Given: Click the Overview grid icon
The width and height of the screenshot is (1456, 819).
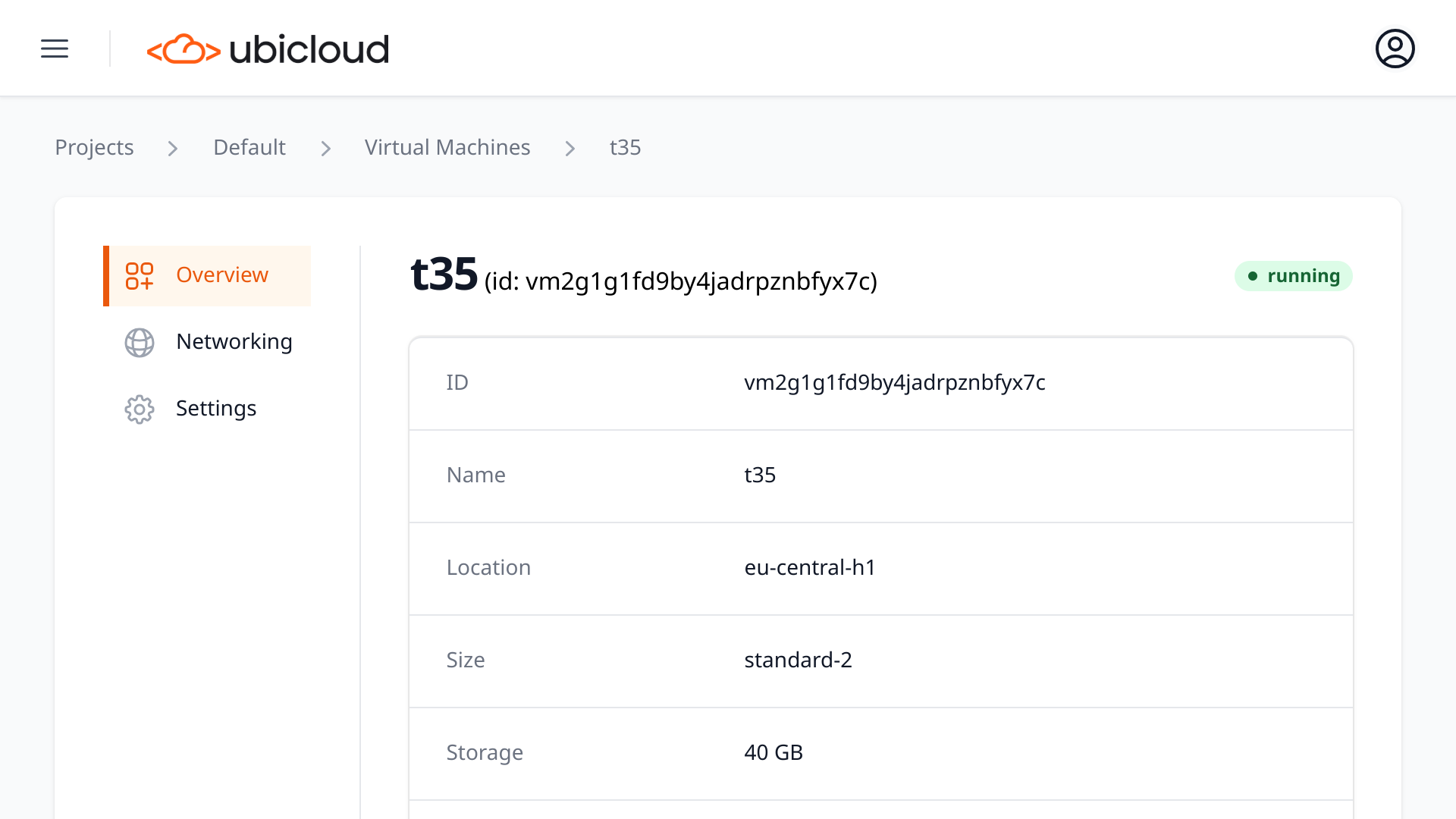Looking at the screenshot, I should pyautogui.click(x=140, y=276).
